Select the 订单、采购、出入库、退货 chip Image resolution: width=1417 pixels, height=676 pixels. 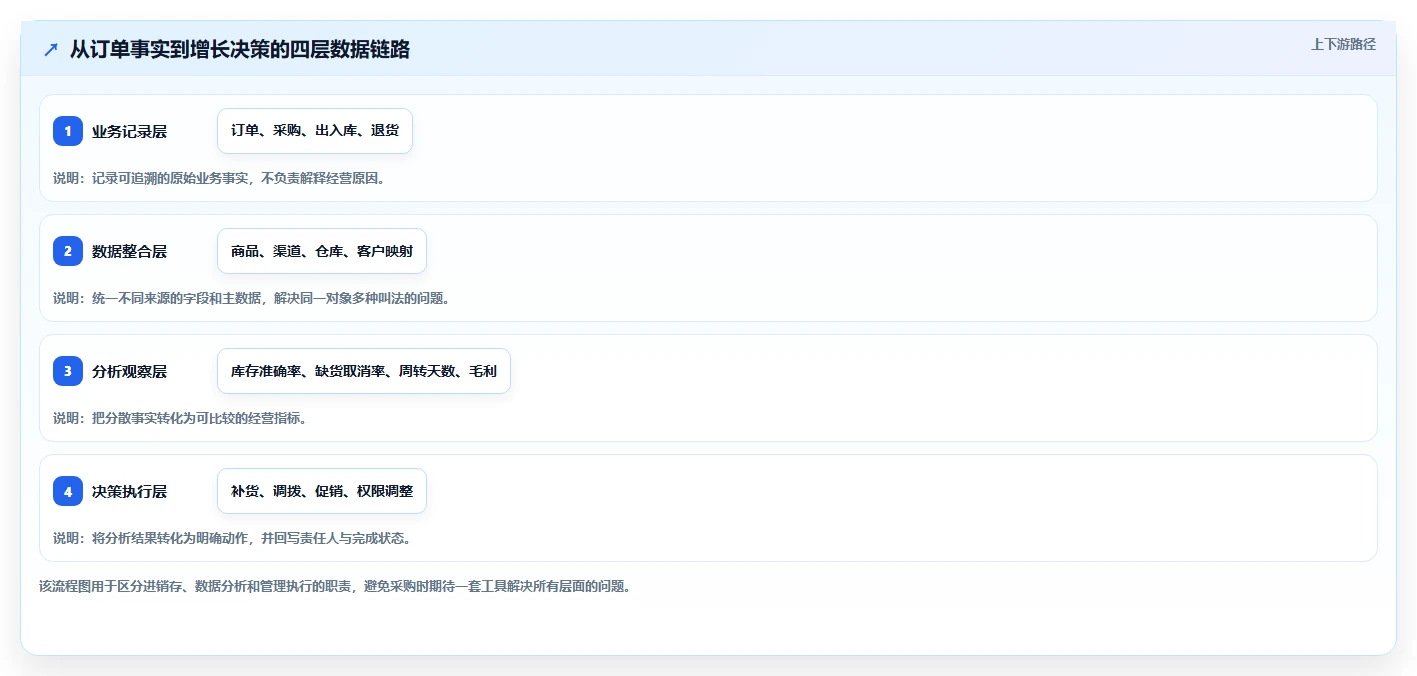coord(315,131)
